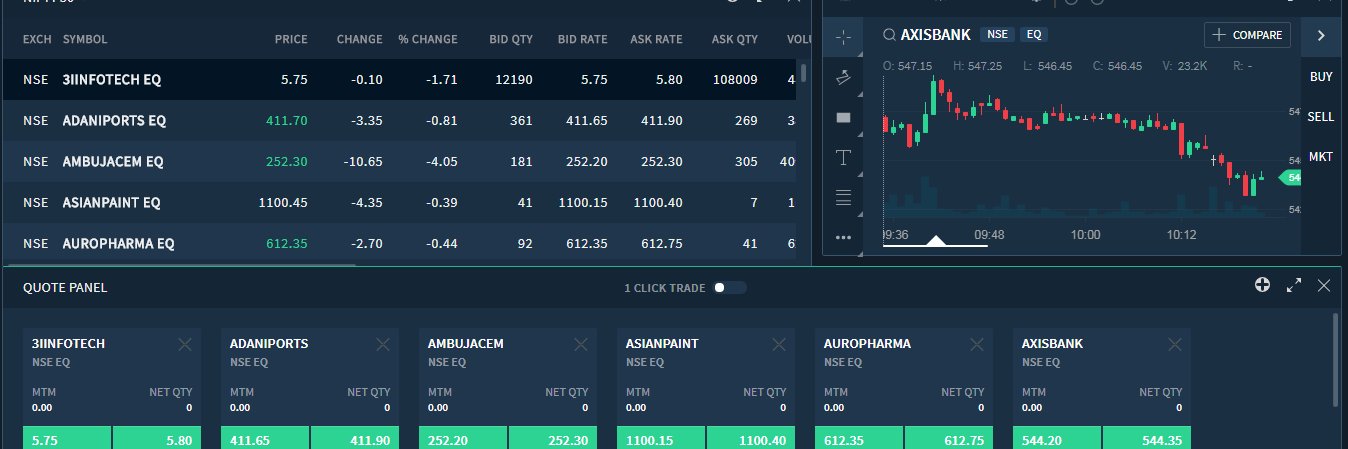Select the ADANIPORTS EQ watchlist row

coord(400,120)
